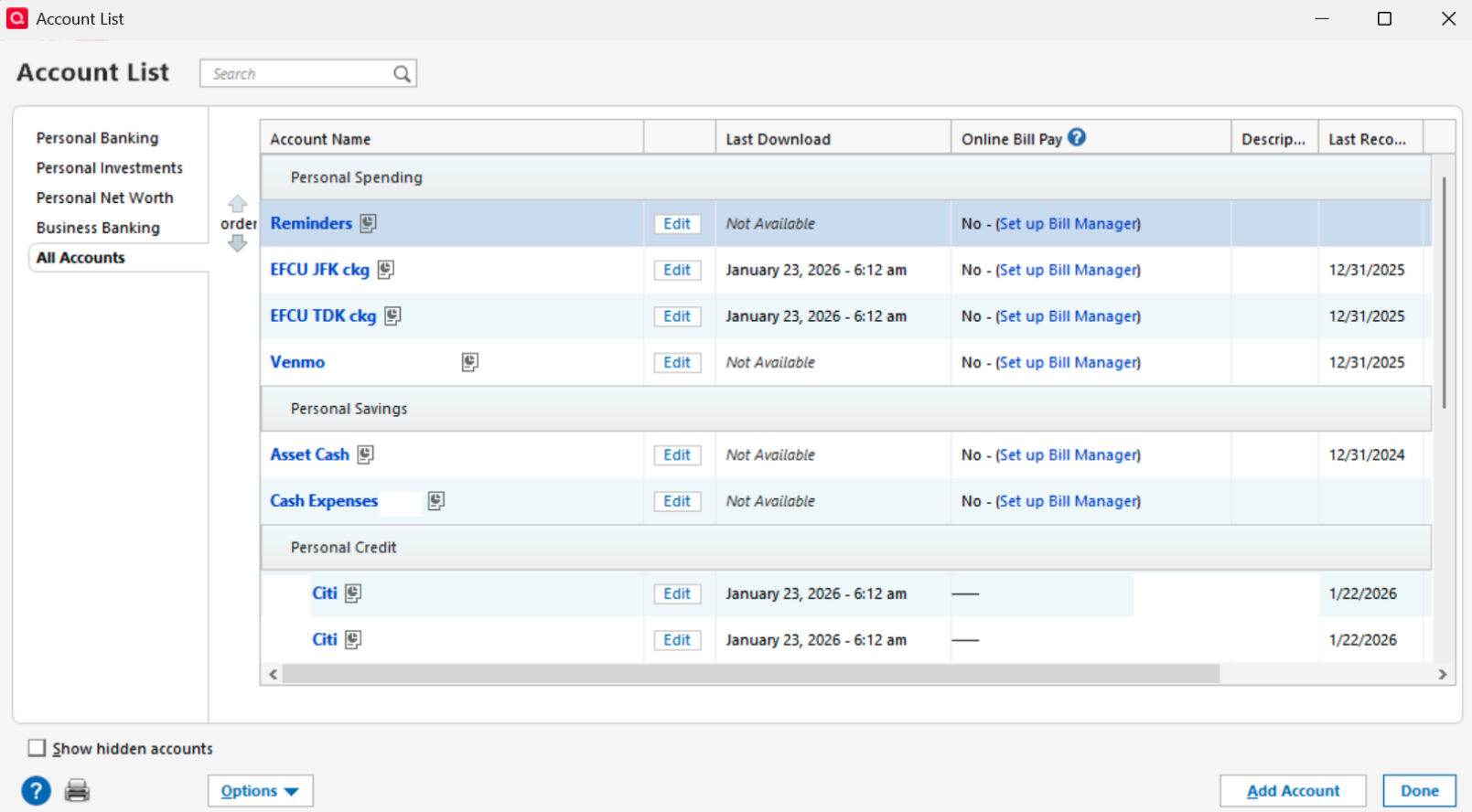Click the Descrip... column header
Screen dimensions: 1472x812
click(x=1275, y=138)
